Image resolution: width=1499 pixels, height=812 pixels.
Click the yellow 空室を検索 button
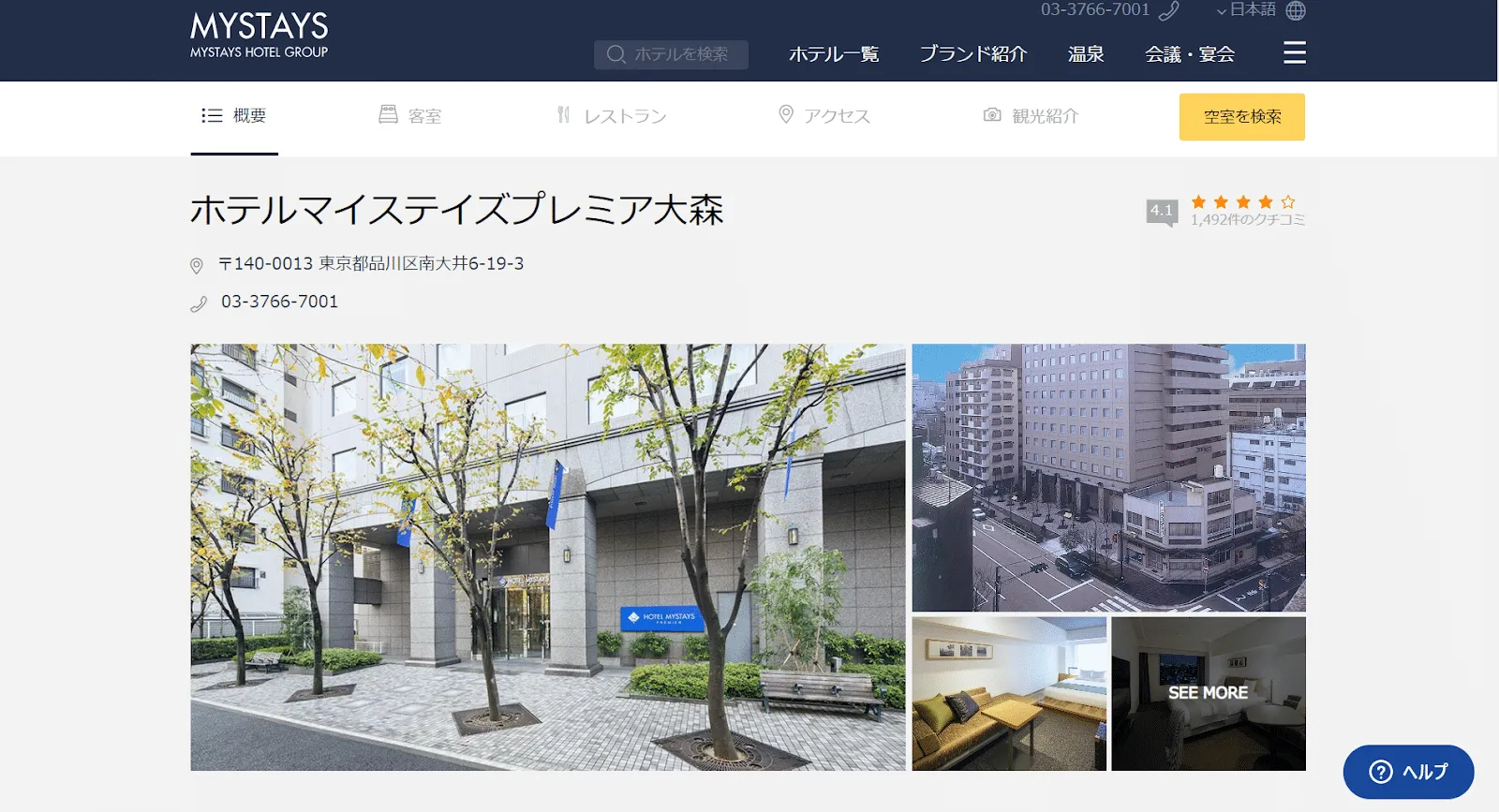point(1242,117)
